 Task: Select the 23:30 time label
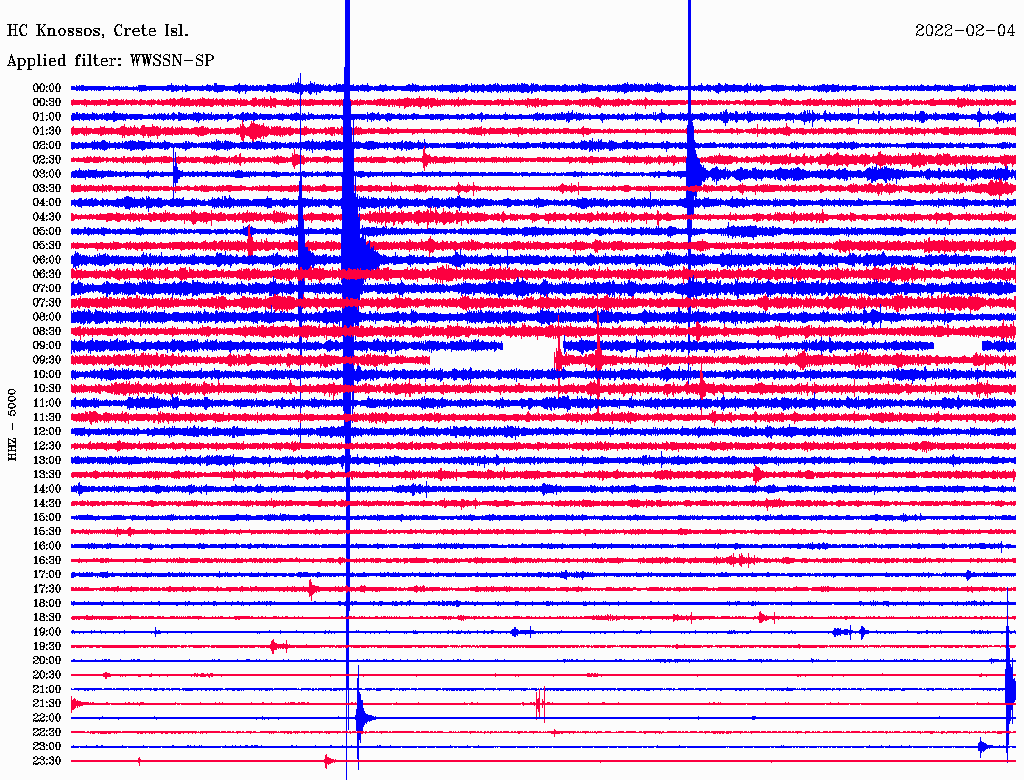47,761
